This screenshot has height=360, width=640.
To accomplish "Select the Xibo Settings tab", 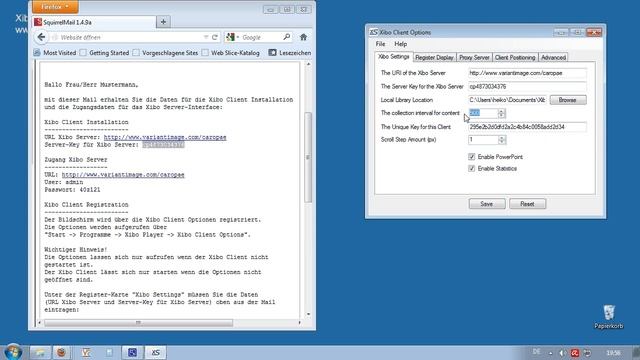I will [x=393, y=57].
